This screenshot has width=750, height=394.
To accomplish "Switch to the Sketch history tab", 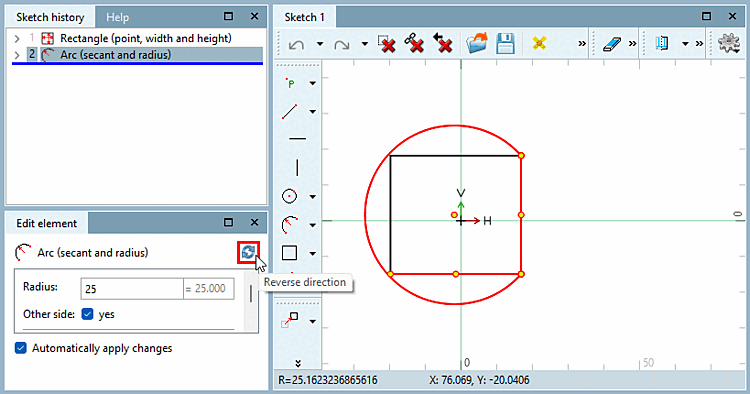I will 50,17.
